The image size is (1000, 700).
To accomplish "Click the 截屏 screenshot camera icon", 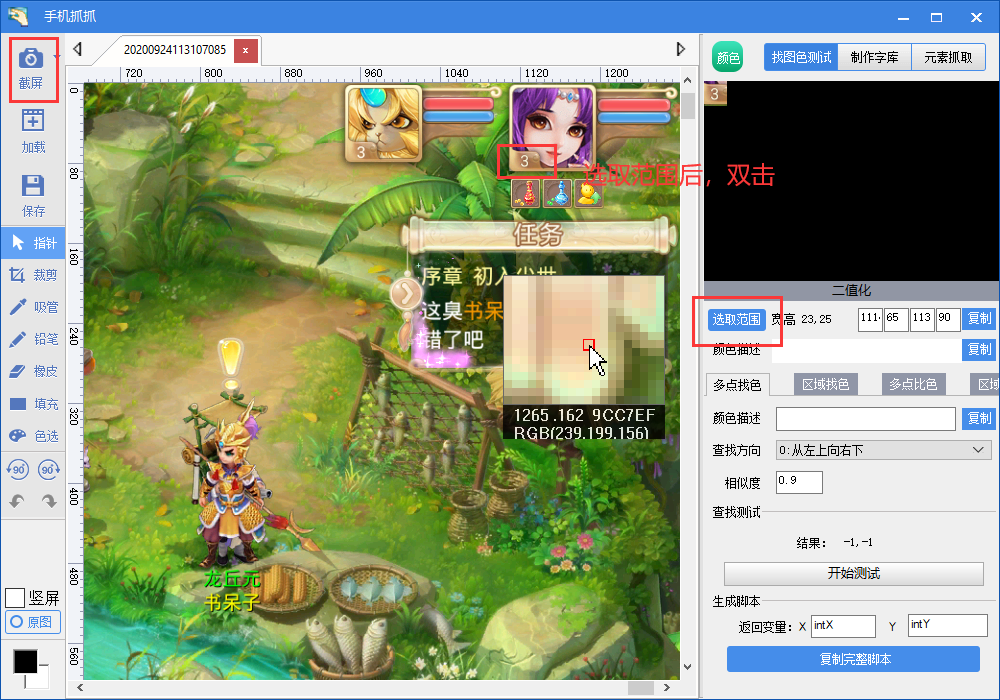I will (x=31, y=59).
